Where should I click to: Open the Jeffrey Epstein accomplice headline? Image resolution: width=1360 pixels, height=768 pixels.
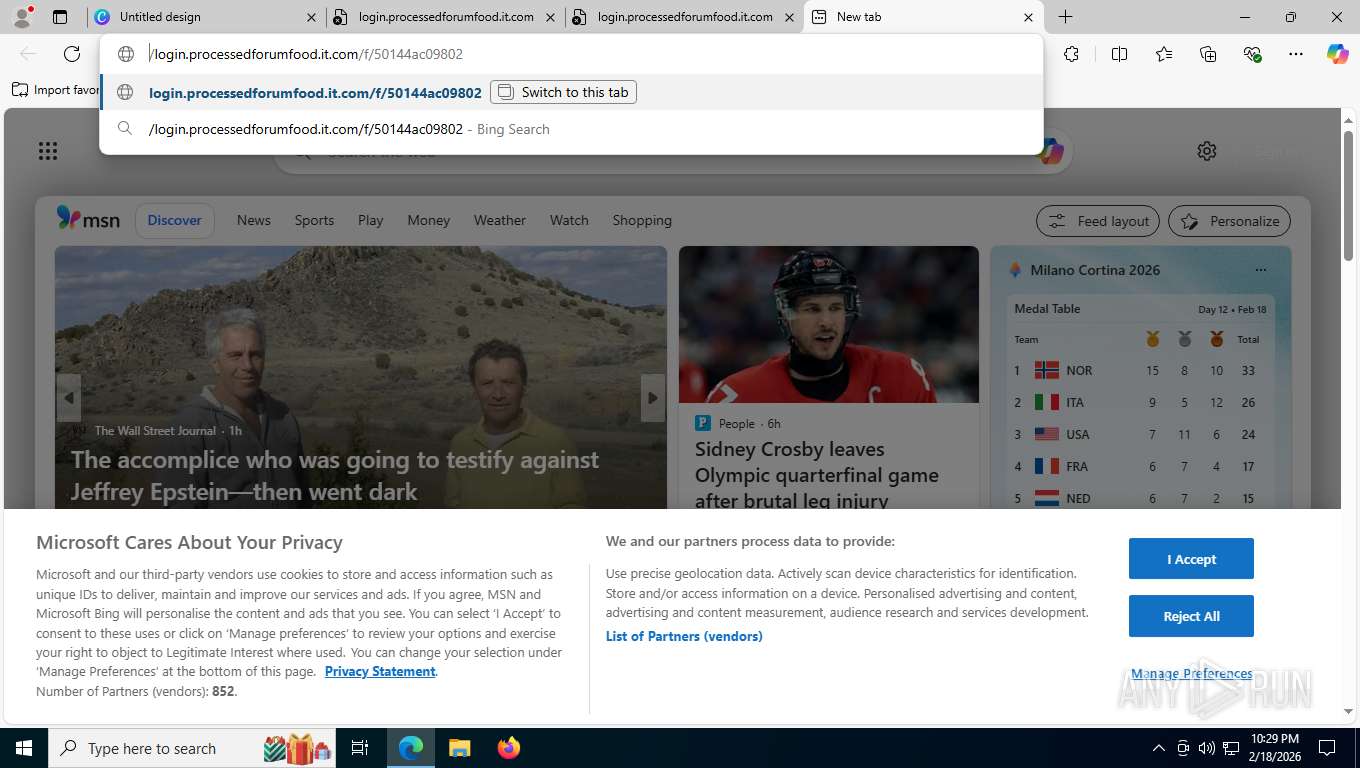[x=335, y=476]
